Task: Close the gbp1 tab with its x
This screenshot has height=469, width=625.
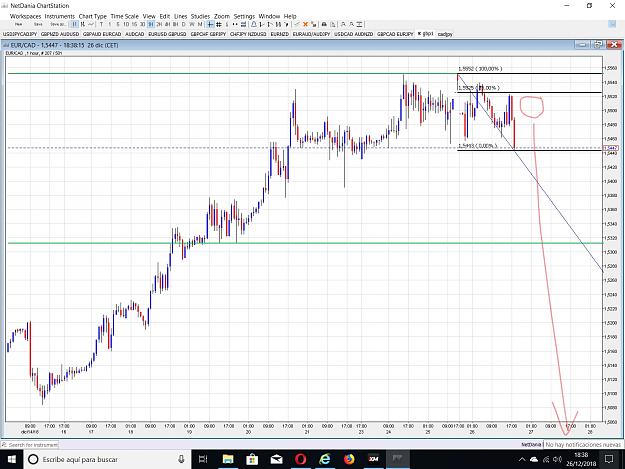Action: [419, 33]
